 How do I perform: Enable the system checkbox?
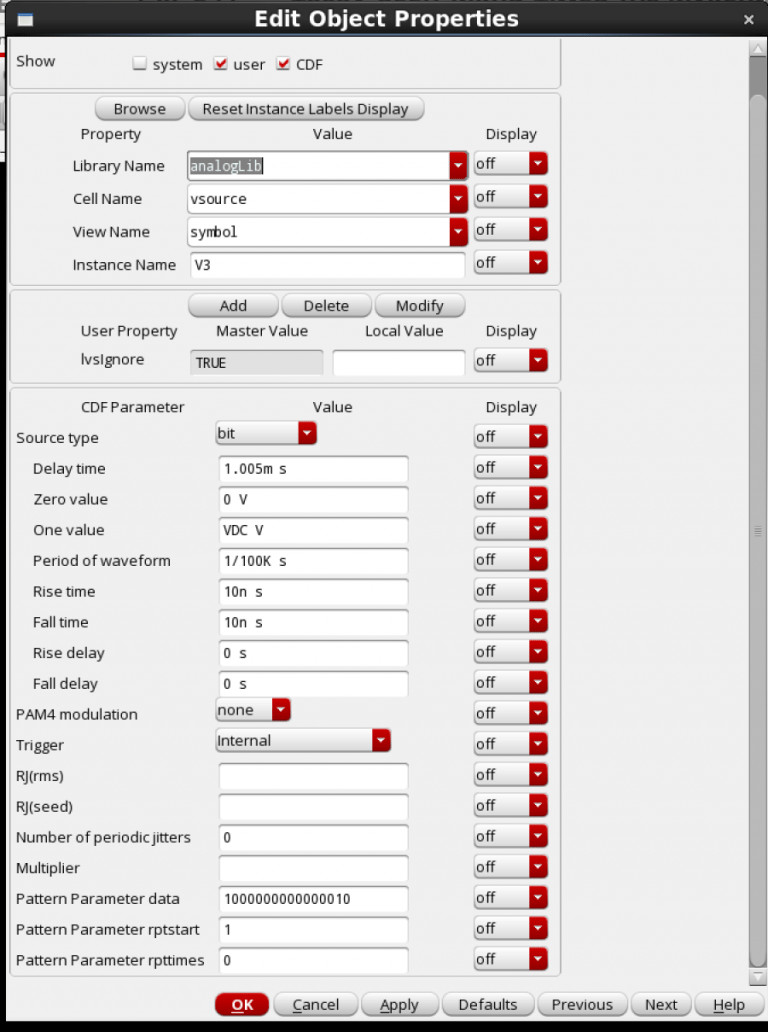coord(140,64)
